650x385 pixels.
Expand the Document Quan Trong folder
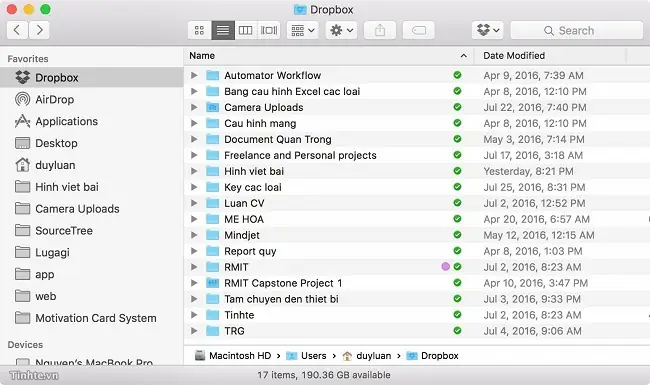point(194,139)
